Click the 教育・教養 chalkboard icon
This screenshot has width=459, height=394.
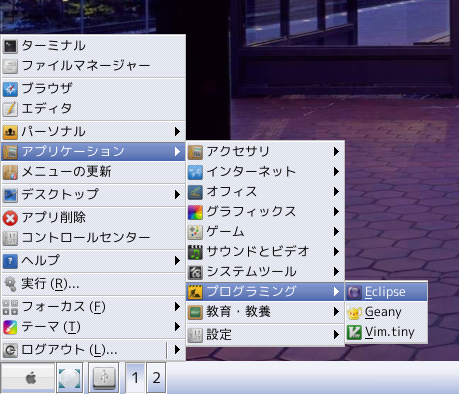[195, 312]
